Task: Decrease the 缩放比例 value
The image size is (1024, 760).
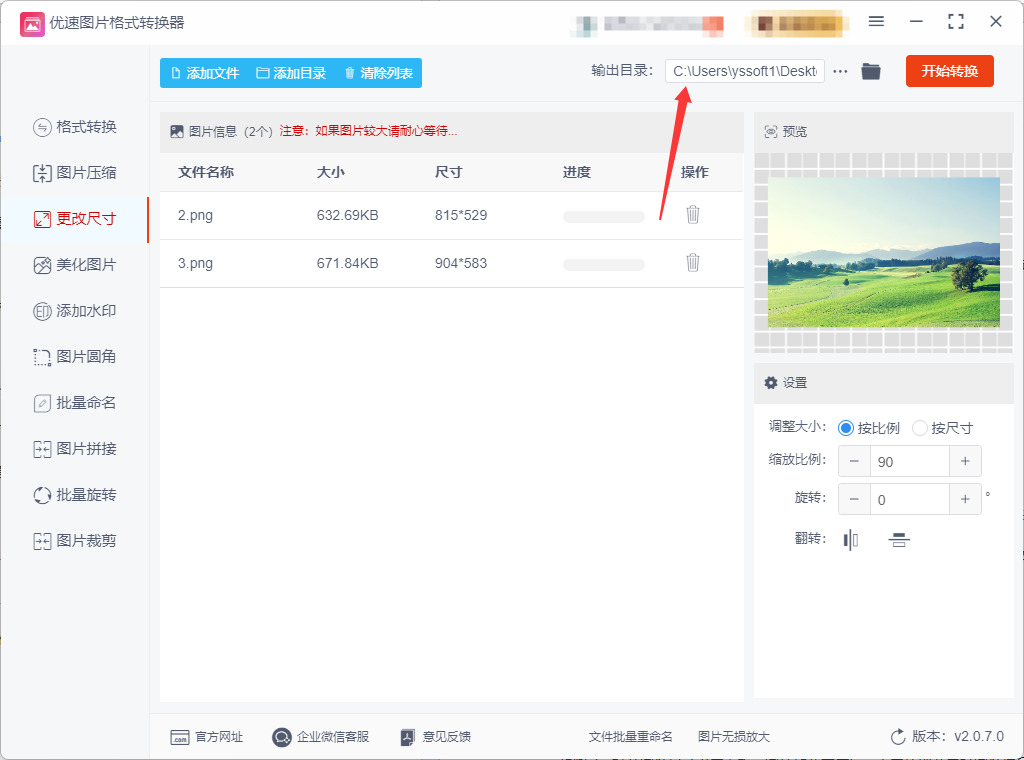Action: coord(854,462)
